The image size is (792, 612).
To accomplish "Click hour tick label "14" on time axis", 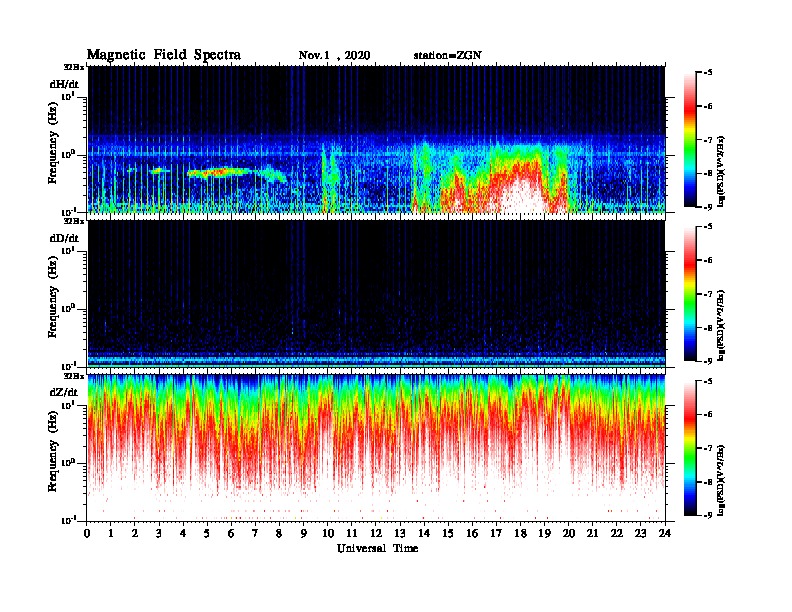I will pyautogui.click(x=424, y=533).
